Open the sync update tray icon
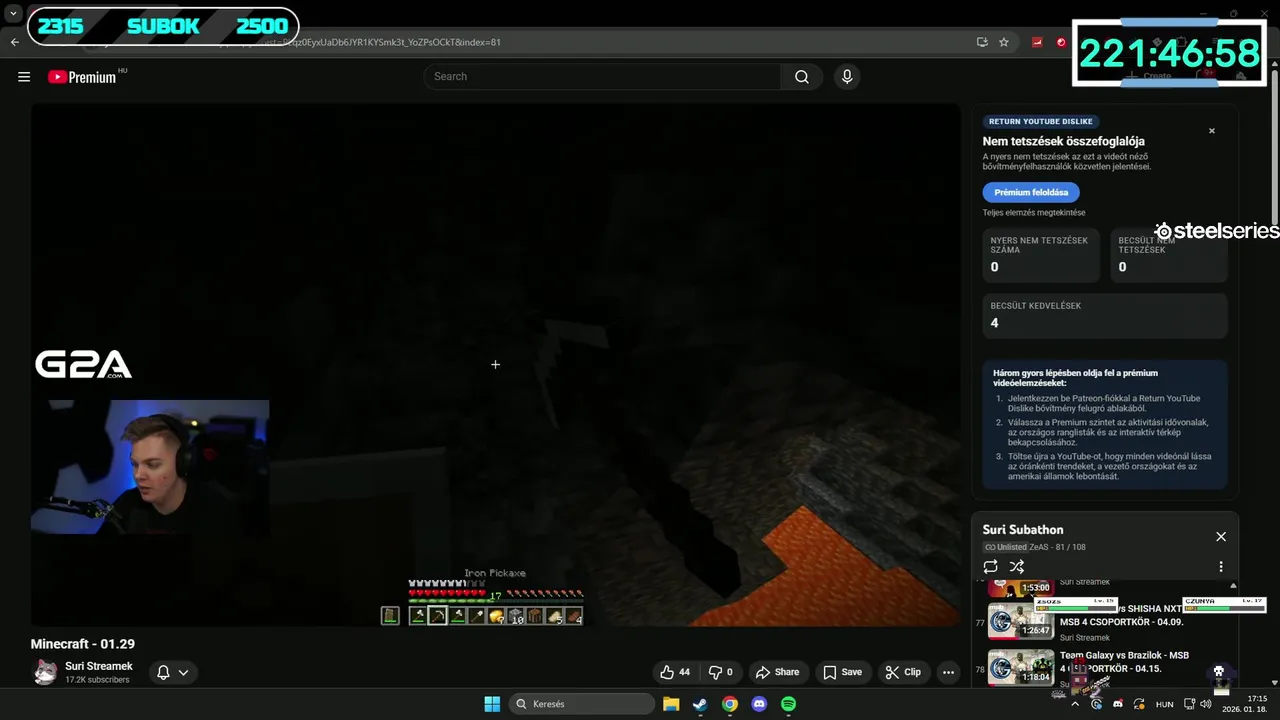Image resolution: width=1280 pixels, height=720 pixels. click(1139, 704)
